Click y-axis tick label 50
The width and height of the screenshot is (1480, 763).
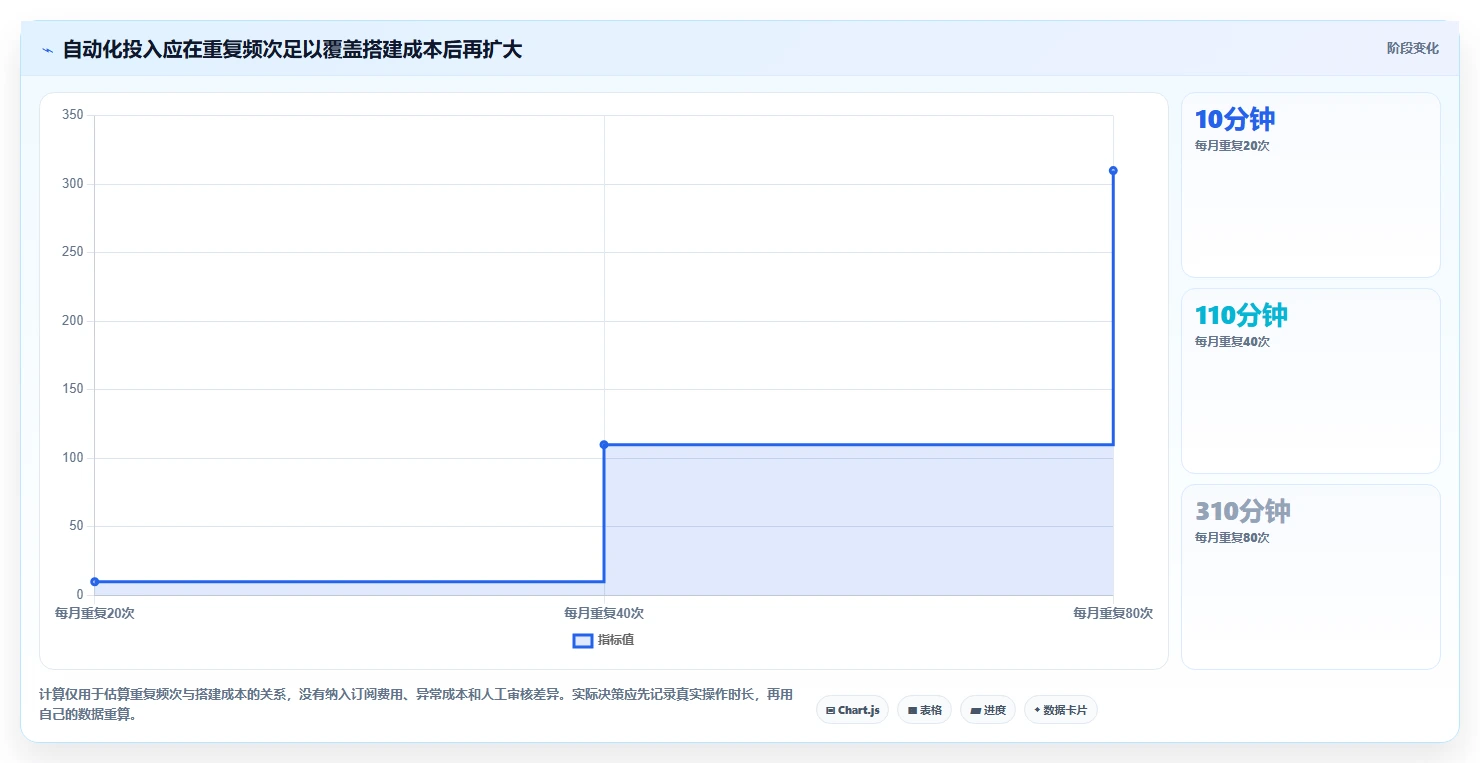(x=77, y=526)
